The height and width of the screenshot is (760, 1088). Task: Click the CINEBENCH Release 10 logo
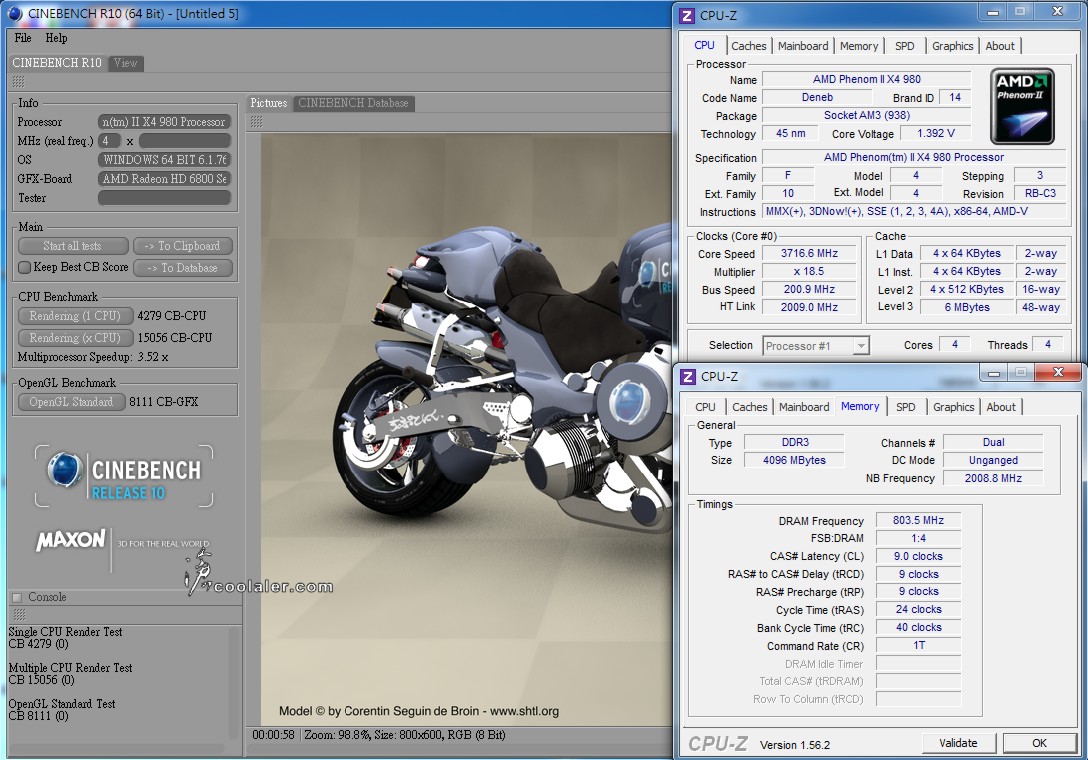pyautogui.click(x=124, y=475)
